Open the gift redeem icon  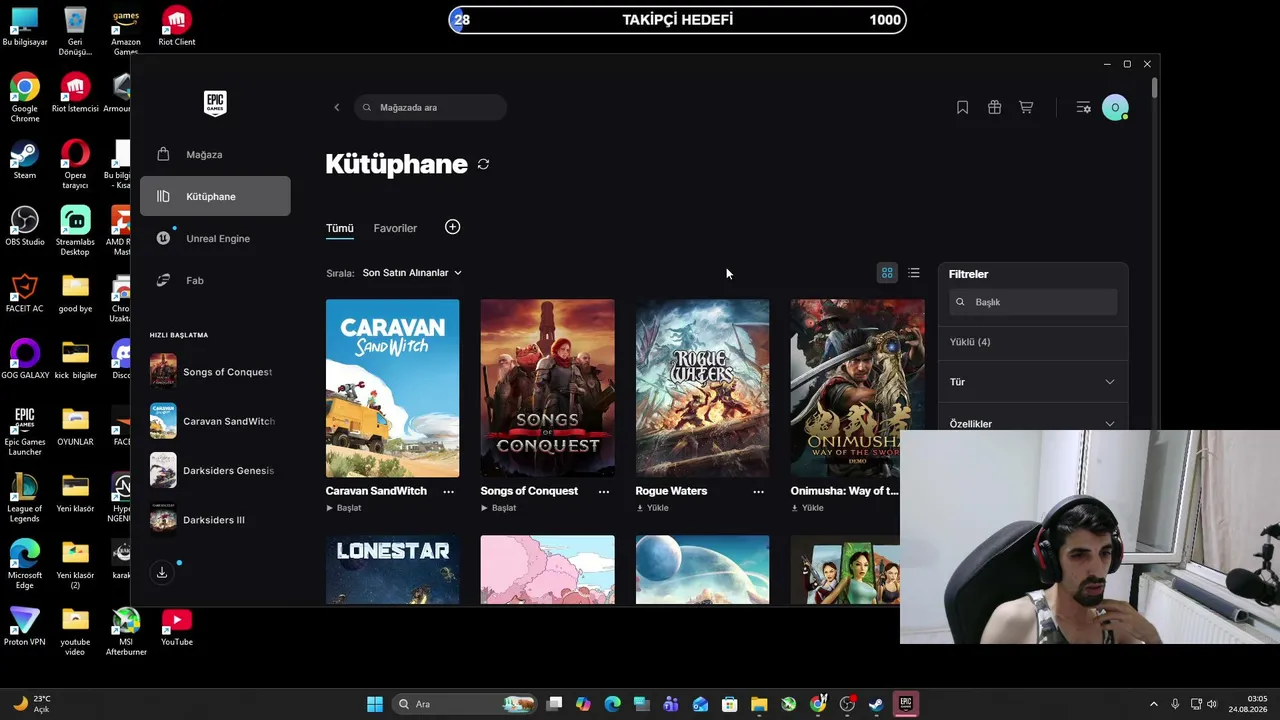pos(994,108)
